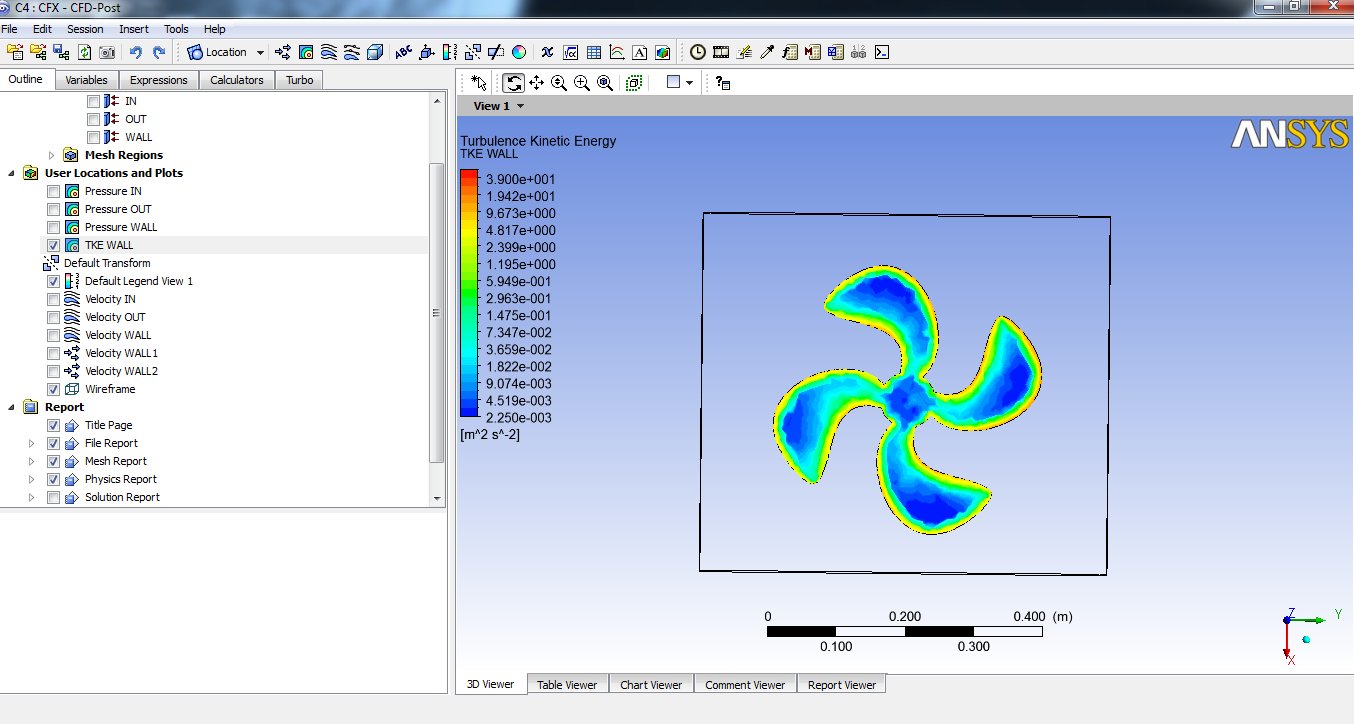
Task: Uncheck the TKE WALL contour checkbox
Action: (54, 245)
